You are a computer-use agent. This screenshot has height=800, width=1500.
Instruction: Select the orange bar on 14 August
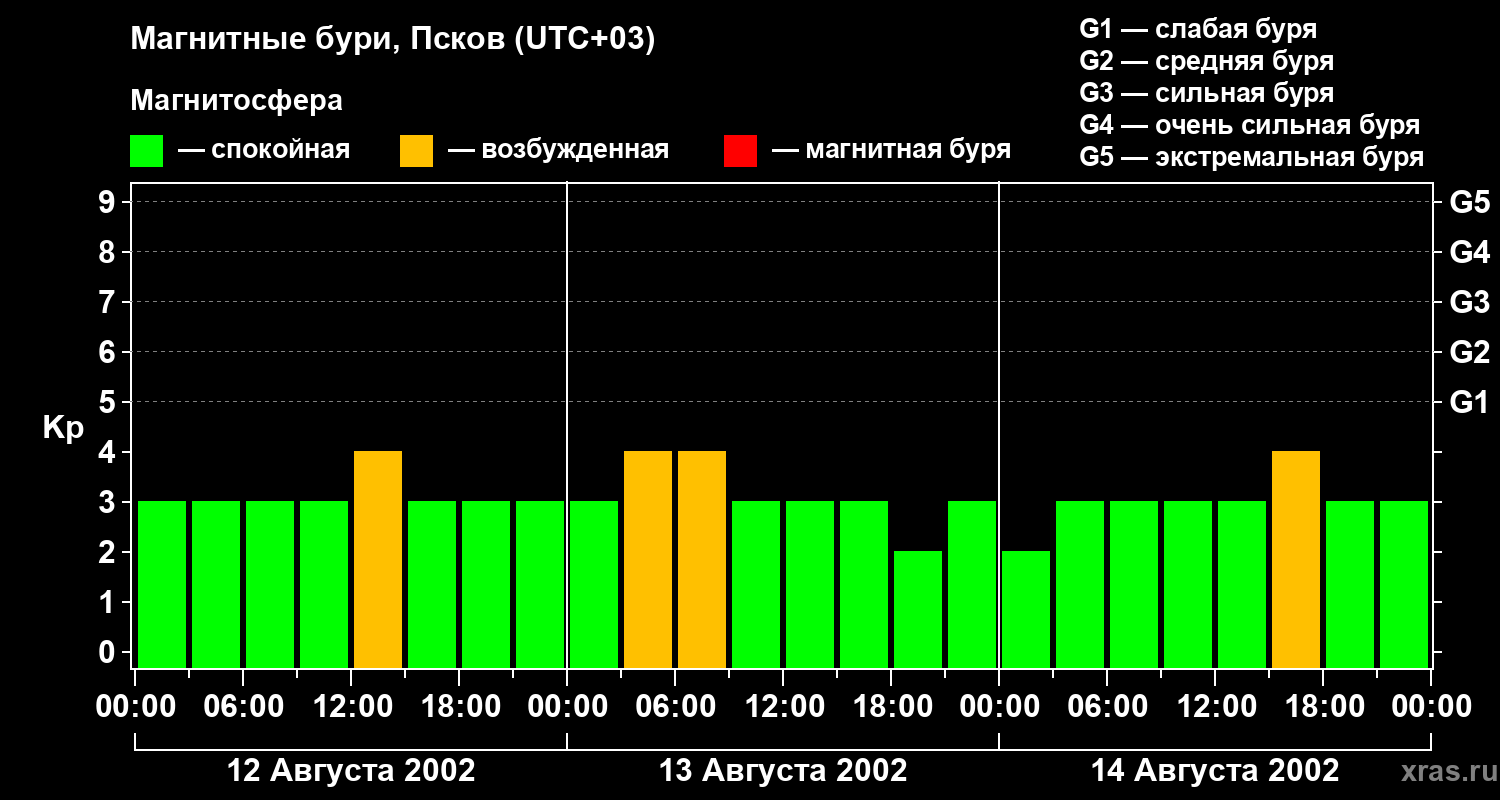click(1296, 559)
